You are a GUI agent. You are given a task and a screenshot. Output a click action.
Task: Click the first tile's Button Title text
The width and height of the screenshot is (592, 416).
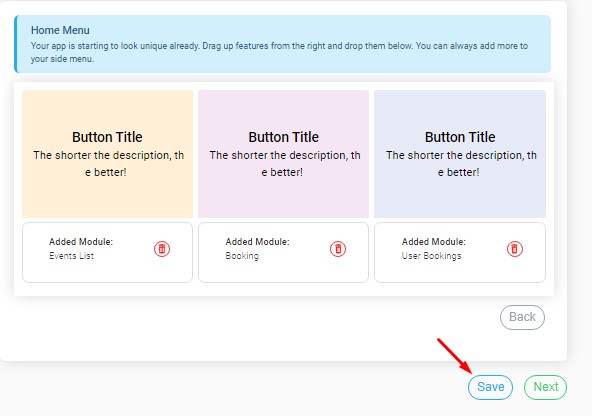[x=107, y=137]
